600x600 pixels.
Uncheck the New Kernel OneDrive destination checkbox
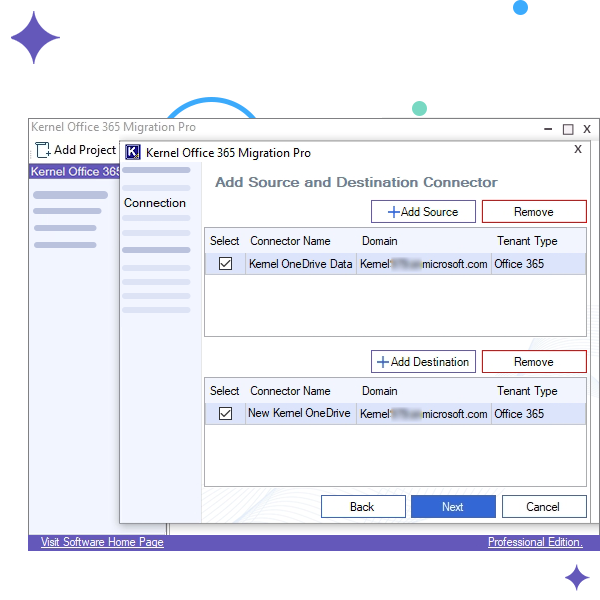coord(225,413)
